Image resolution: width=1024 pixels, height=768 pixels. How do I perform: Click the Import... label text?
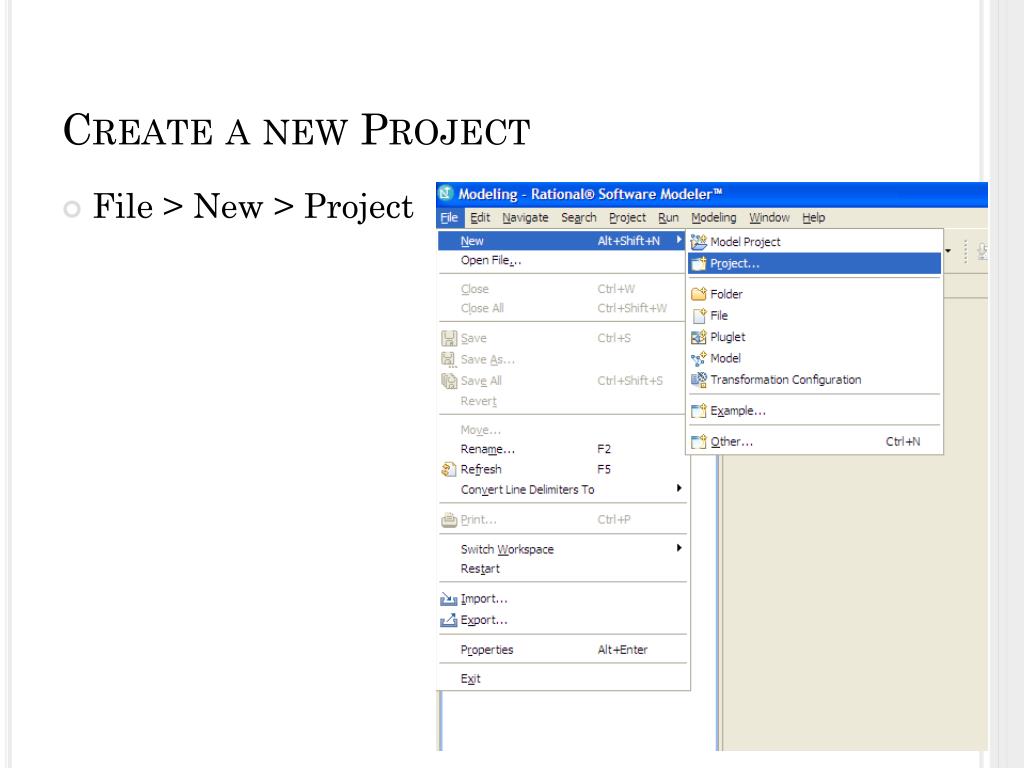click(483, 599)
